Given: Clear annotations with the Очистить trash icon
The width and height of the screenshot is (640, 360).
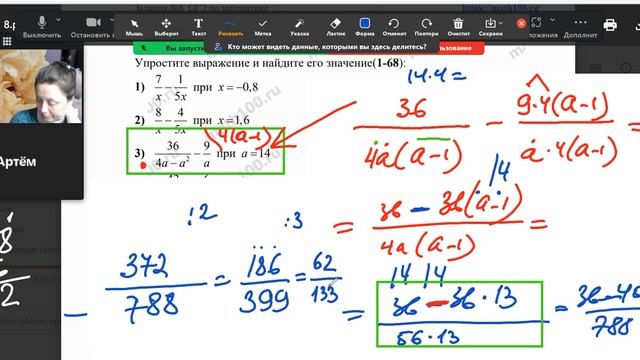Looking at the screenshot, I should 458,27.
